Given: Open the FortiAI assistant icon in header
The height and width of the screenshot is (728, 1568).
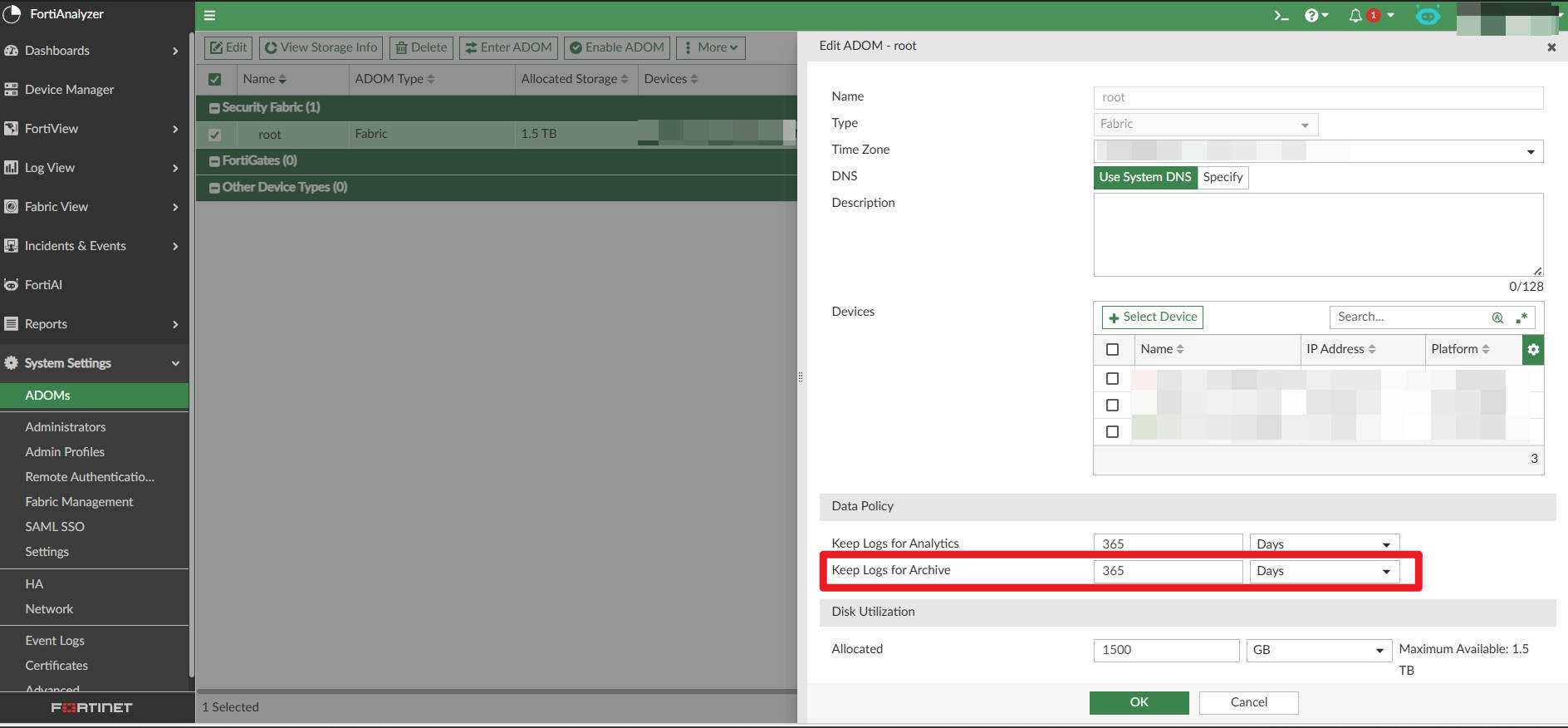Looking at the screenshot, I should [1428, 15].
